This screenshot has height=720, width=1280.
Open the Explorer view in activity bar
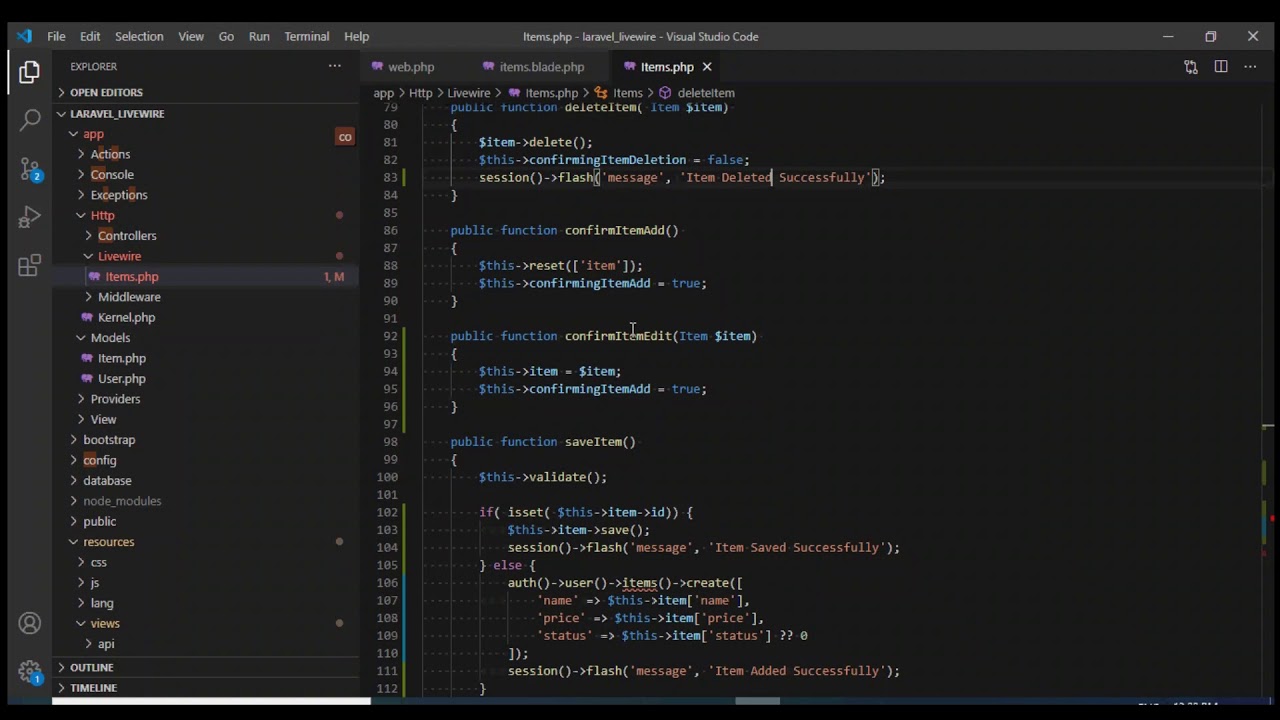click(29, 72)
